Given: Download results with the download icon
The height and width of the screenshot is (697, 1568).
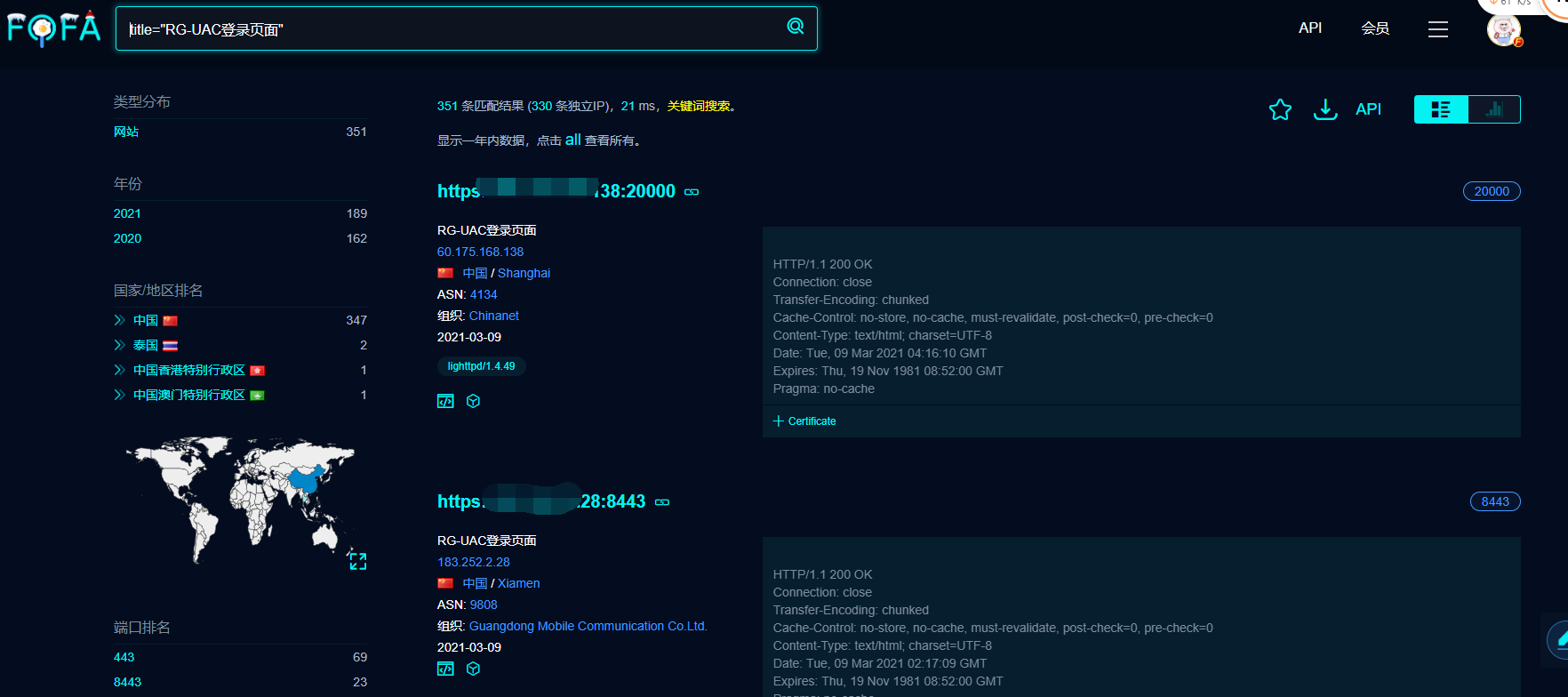Looking at the screenshot, I should click(x=1325, y=109).
